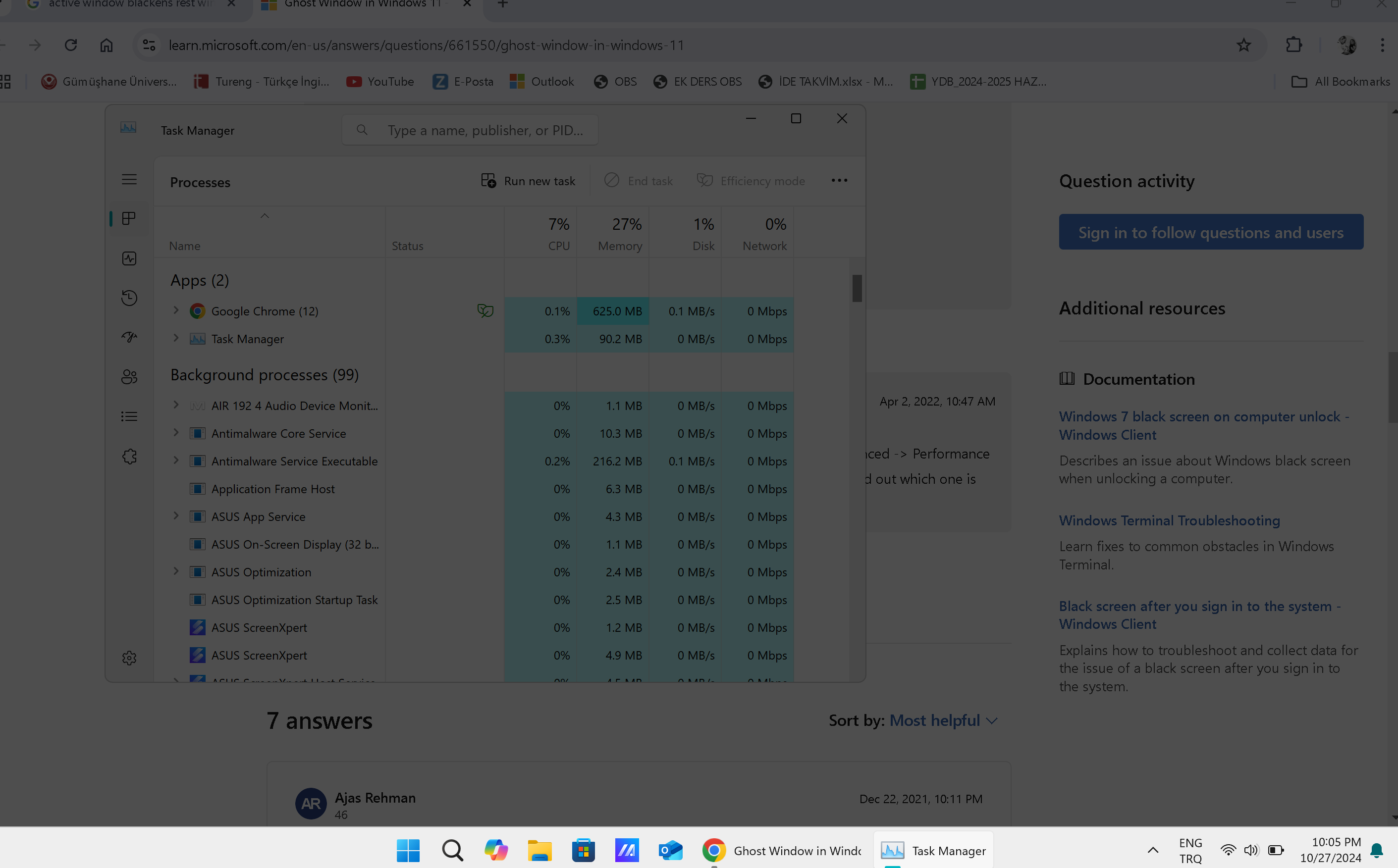Sort by Name column header
The width and height of the screenshot is (1398, 868).
pos(270,233)
